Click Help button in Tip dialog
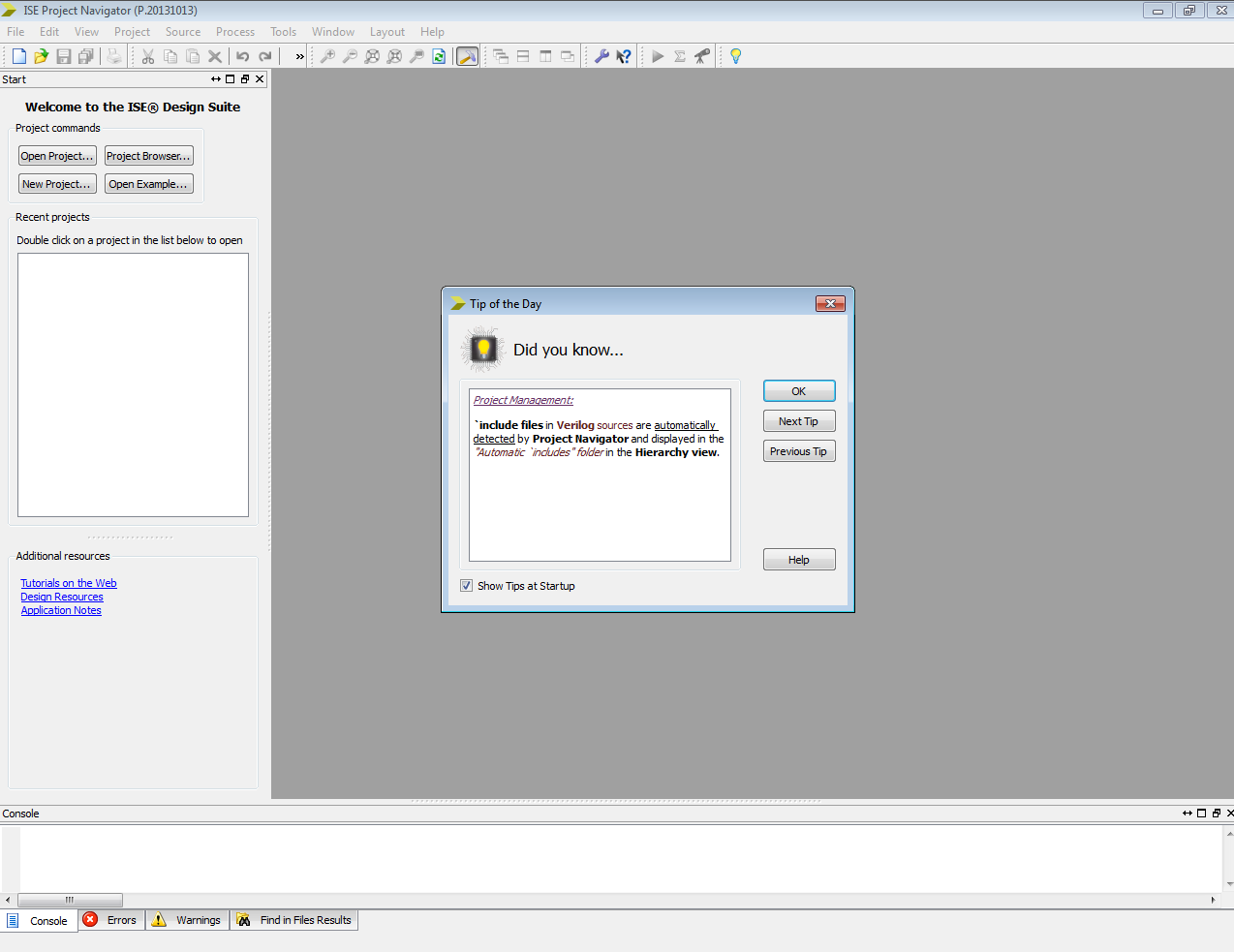Image resolution: width=1234 pixels, height=952 pixels. click(799, 560)
